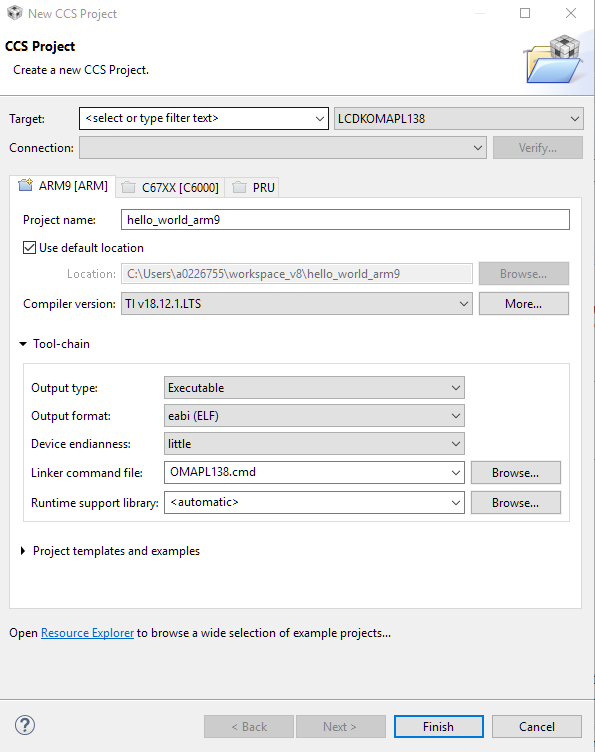Click the greyed Browse... button beside Location

point(524,273)
